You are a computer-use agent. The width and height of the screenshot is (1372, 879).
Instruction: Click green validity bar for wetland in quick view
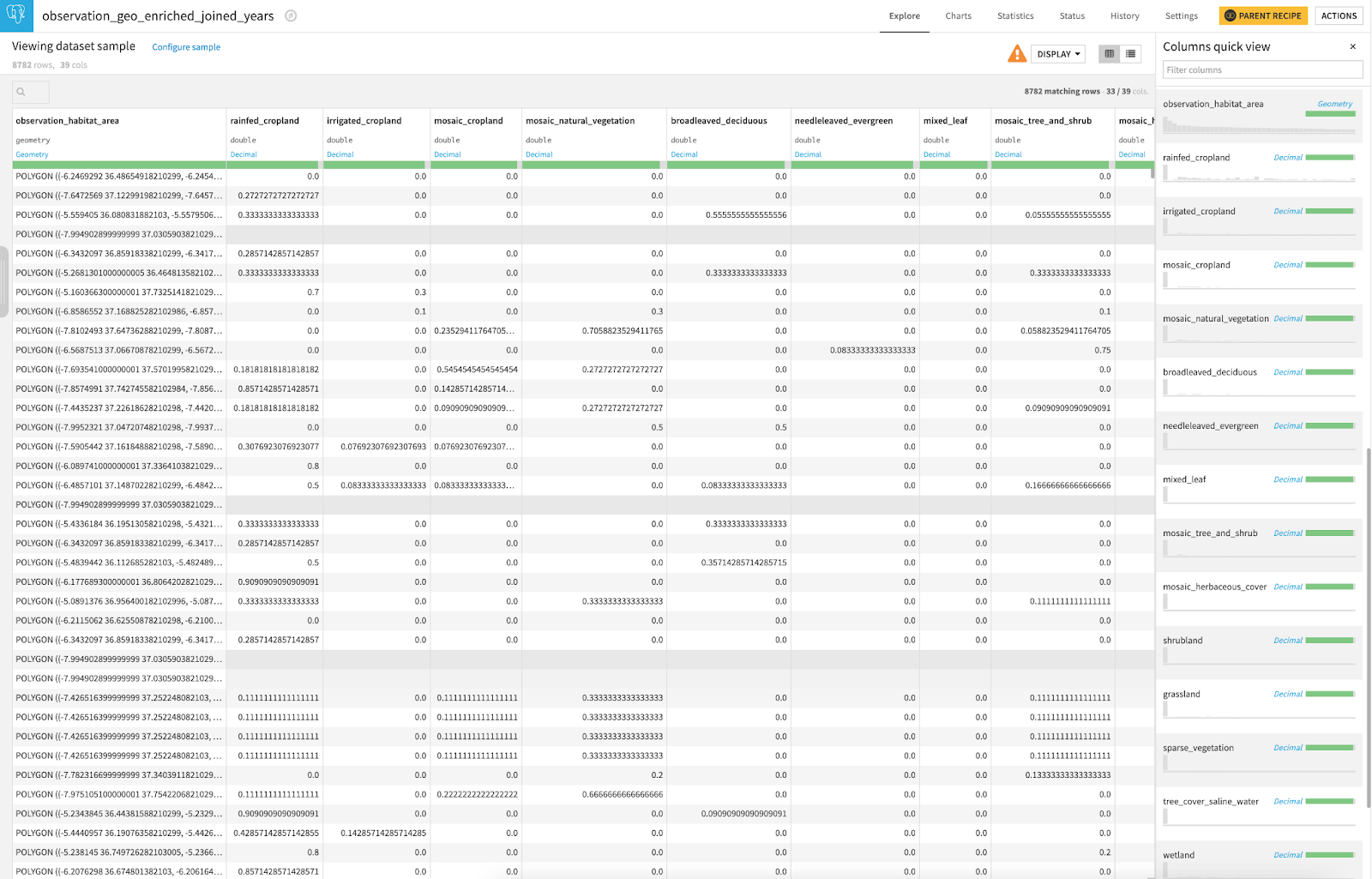1330,855
